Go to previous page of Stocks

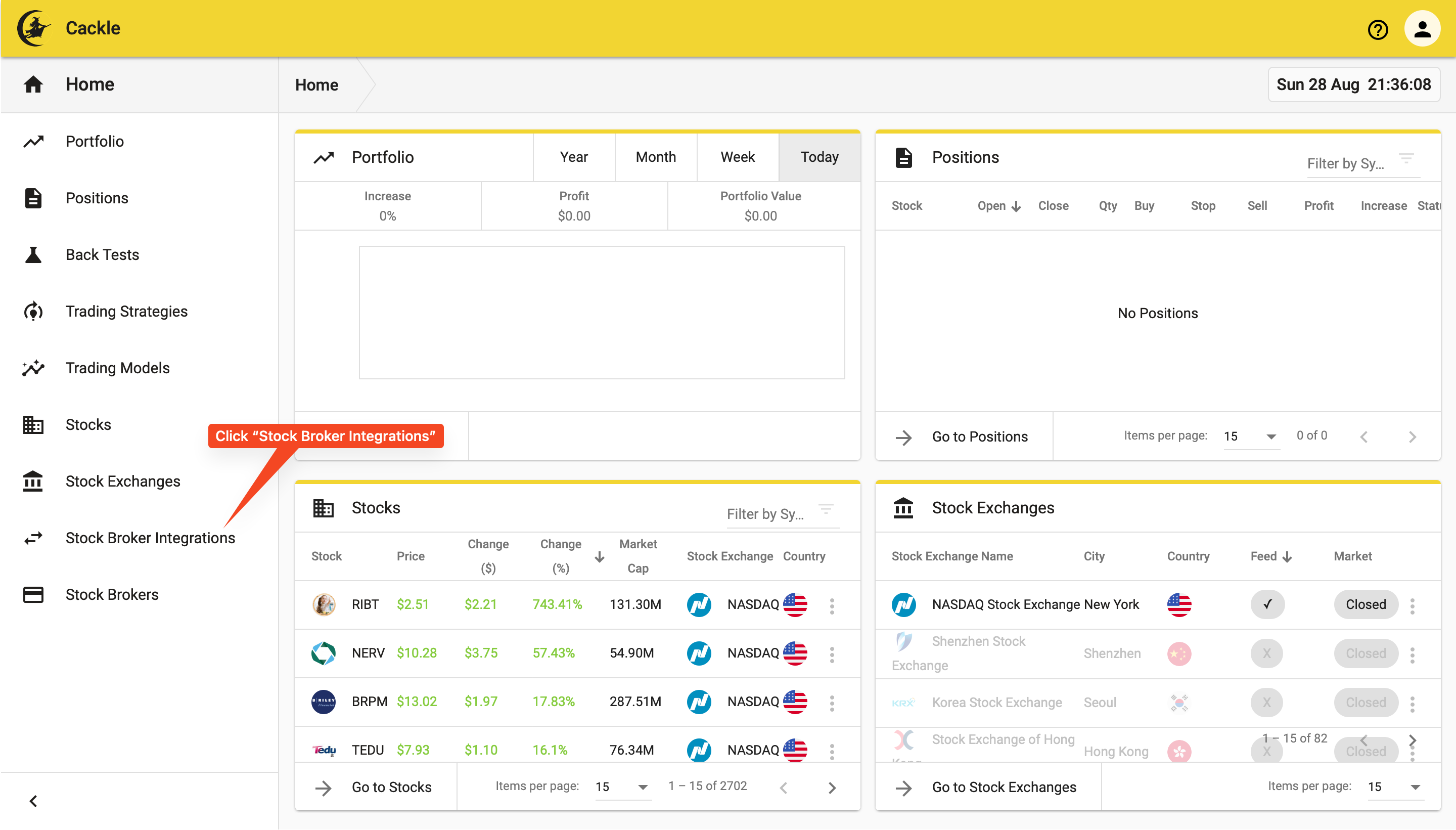(783, 787)
